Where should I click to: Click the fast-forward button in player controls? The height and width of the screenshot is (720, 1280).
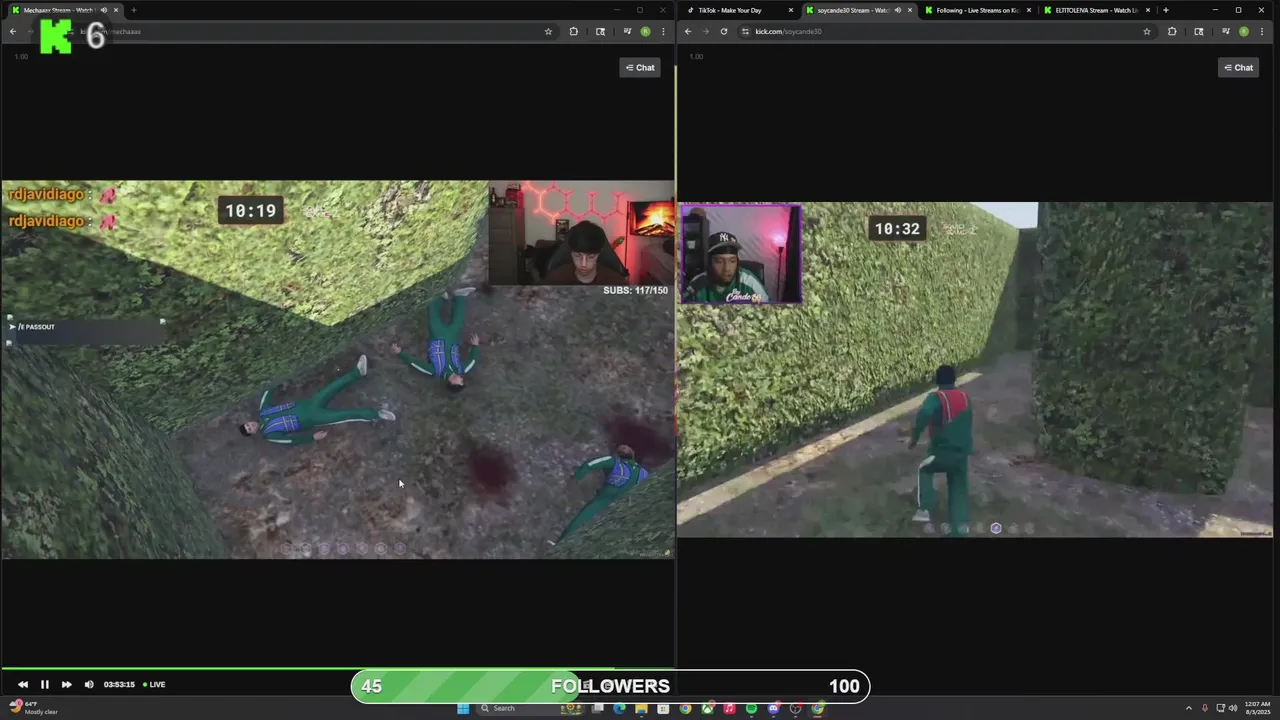coord(66,685)
